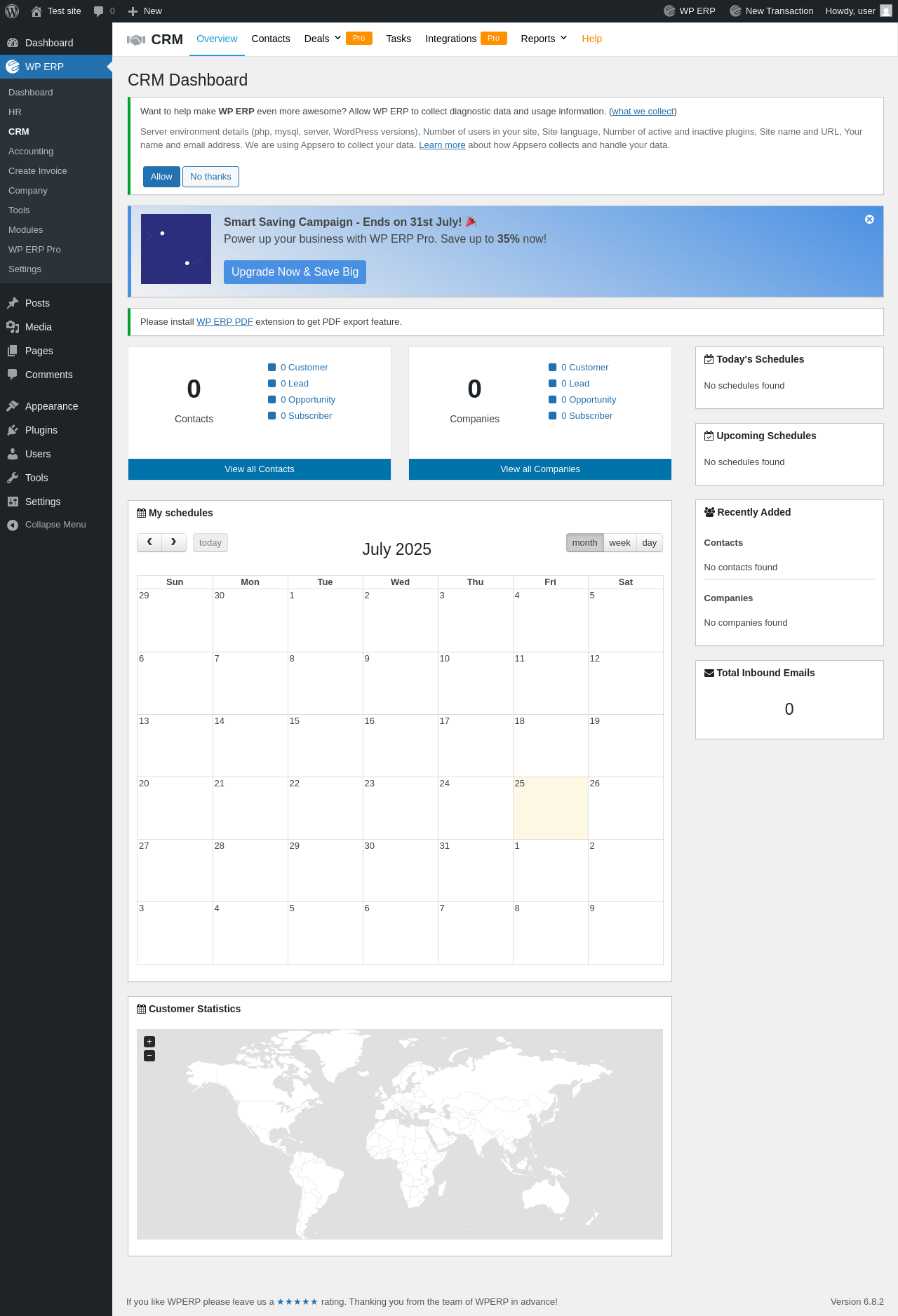Open 0 Customer under Companies
This screenshot has width=898, height=1316.
(x=584, y=368)
